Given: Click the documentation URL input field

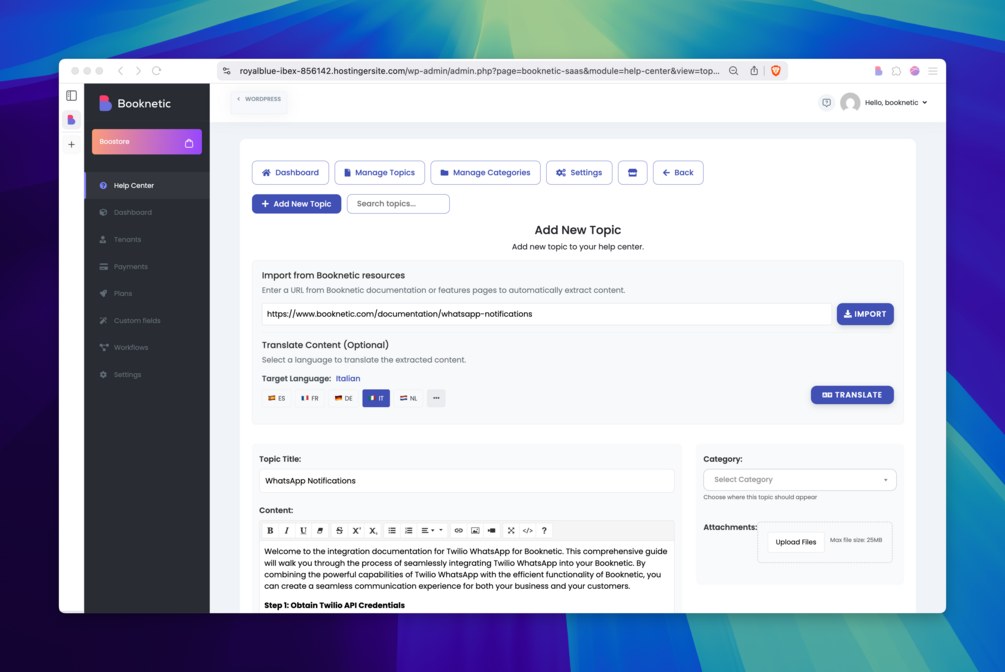Looking at the screenshot, I should pos(546,314).
